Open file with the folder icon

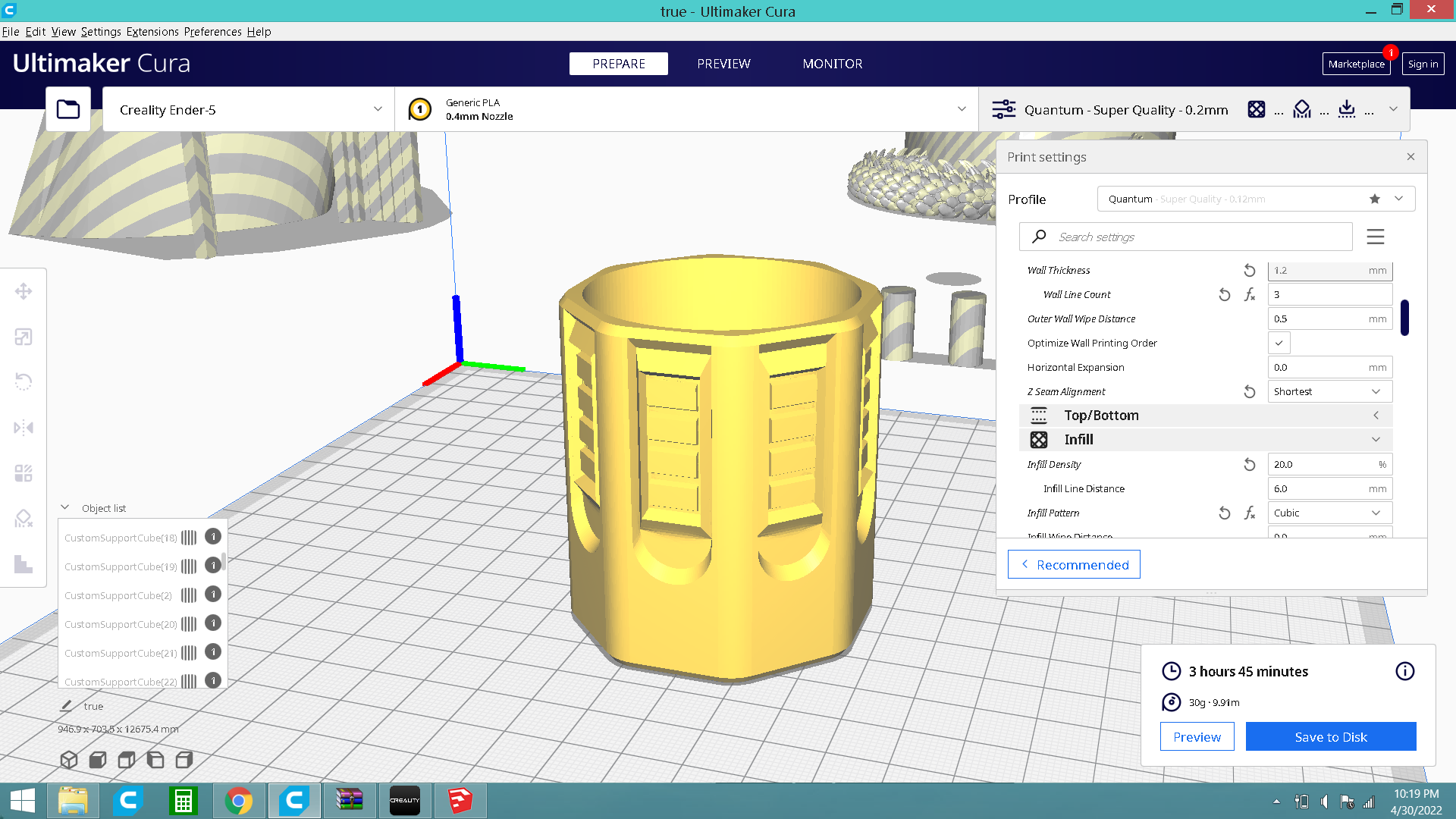tap(68, 109)
